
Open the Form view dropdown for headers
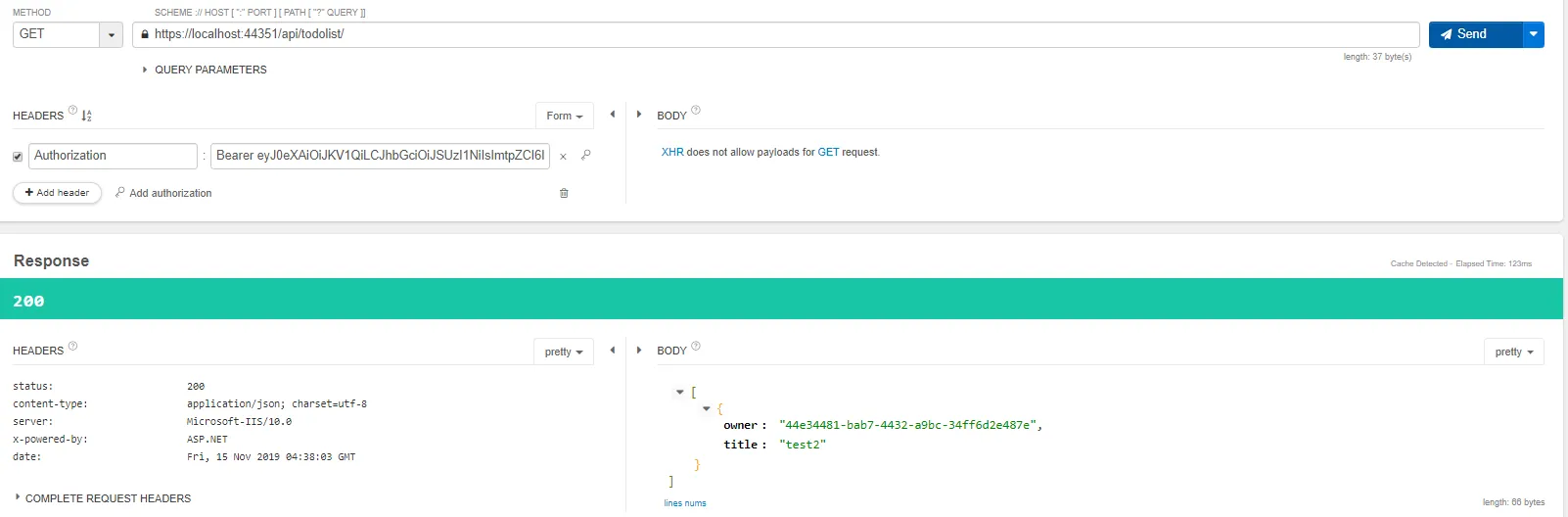click(x=565, y=116)
